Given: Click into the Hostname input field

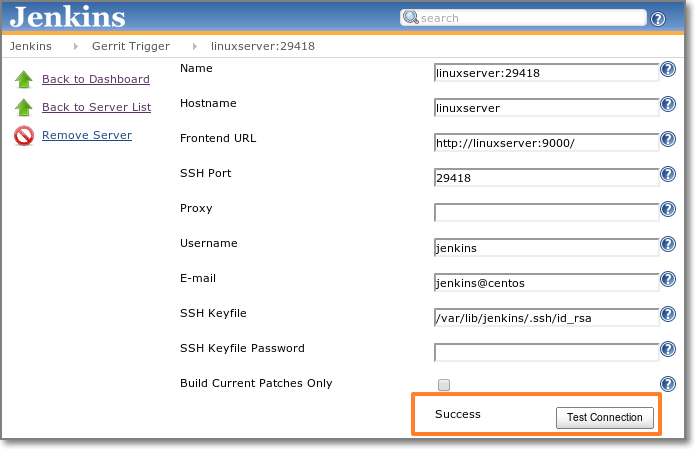Looking at the screenshot, I should click(547, 108).
